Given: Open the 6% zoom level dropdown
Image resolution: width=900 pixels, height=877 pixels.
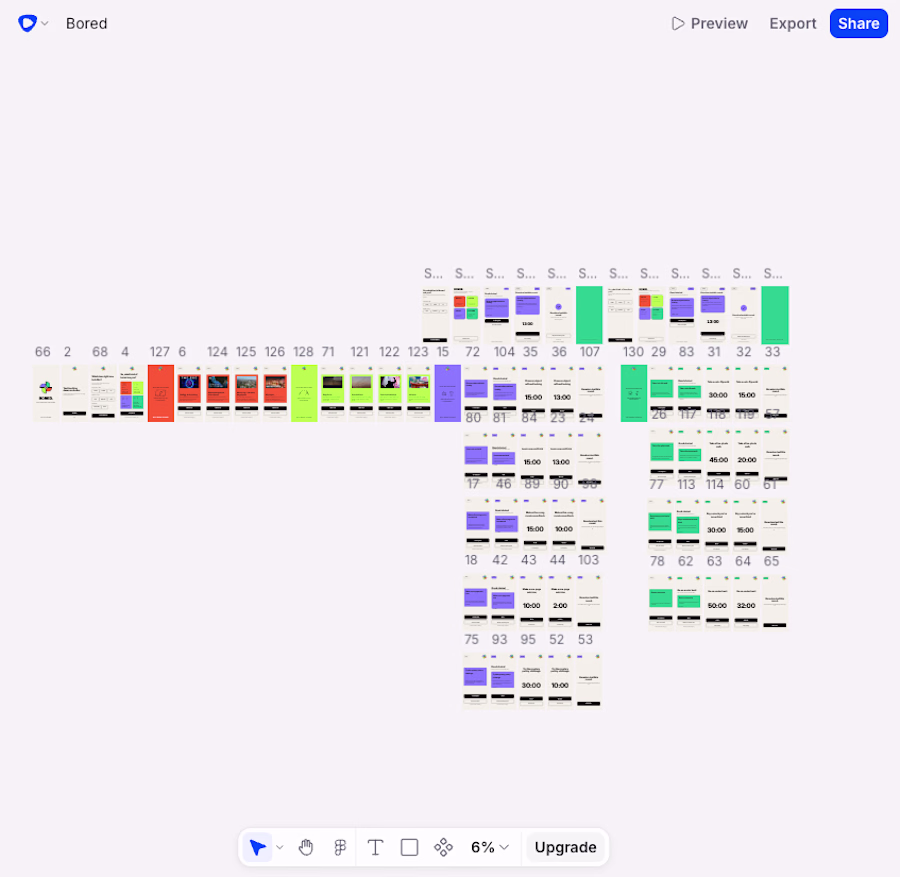Looking at the screenshot, I should [490, 847].
